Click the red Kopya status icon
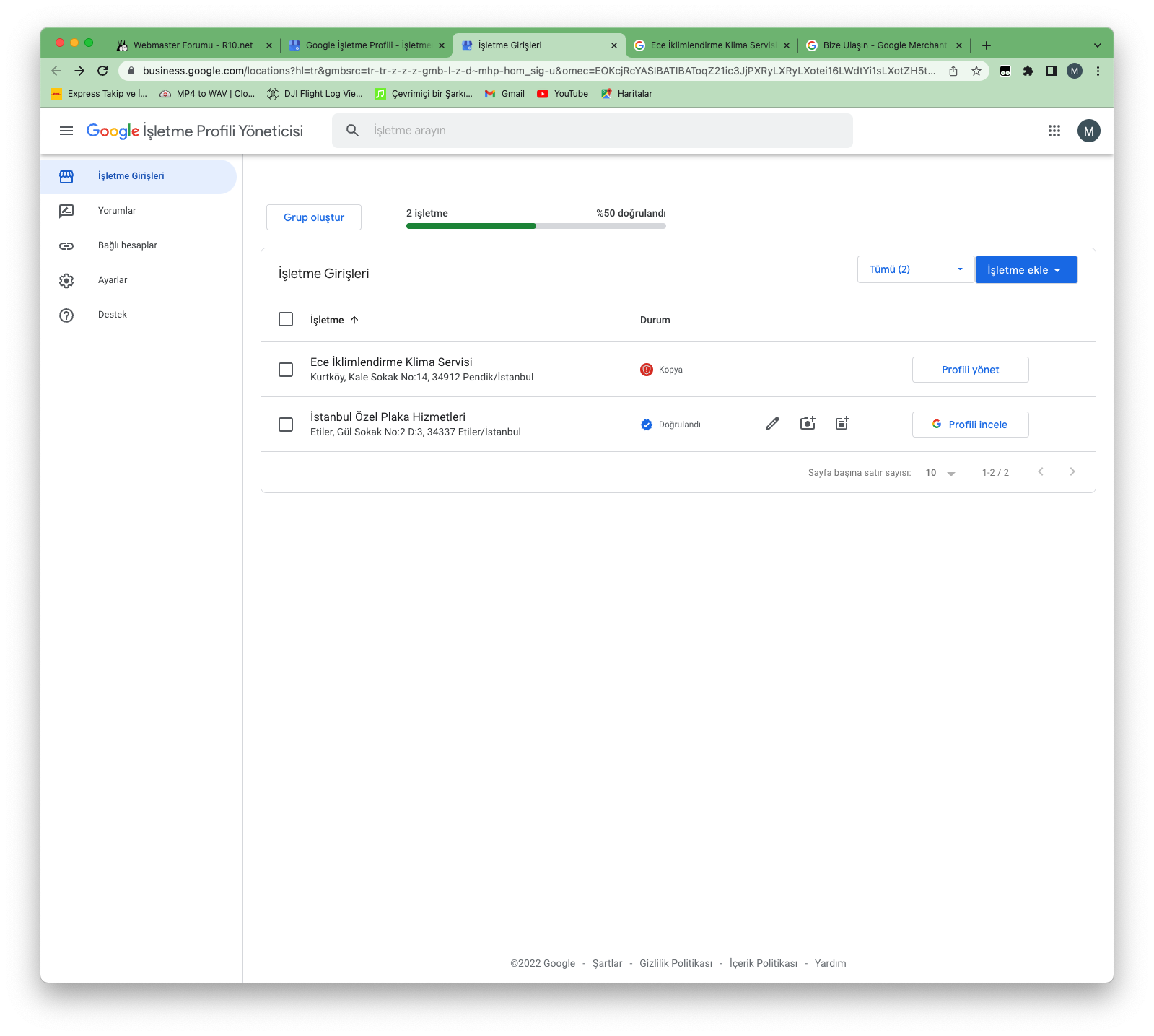 coord(647,370)
